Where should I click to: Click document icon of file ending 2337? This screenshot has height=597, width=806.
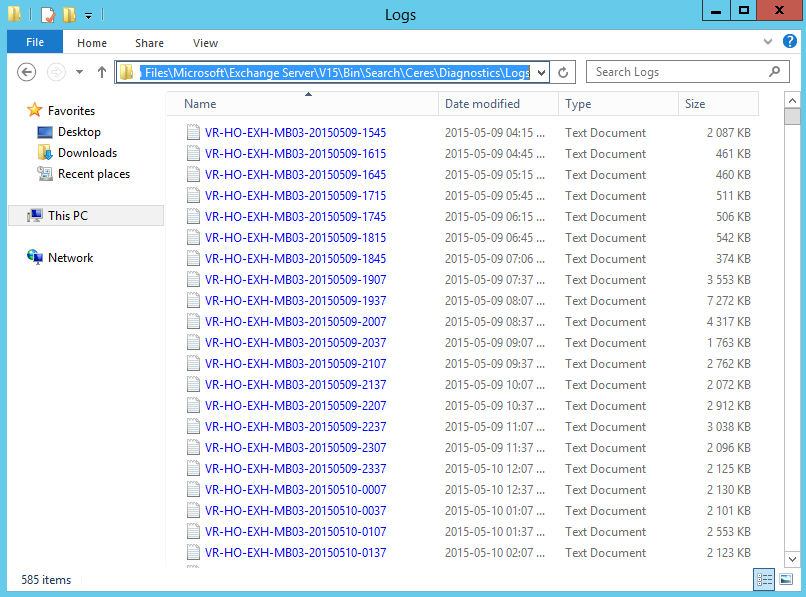click(x=193, y=468)
